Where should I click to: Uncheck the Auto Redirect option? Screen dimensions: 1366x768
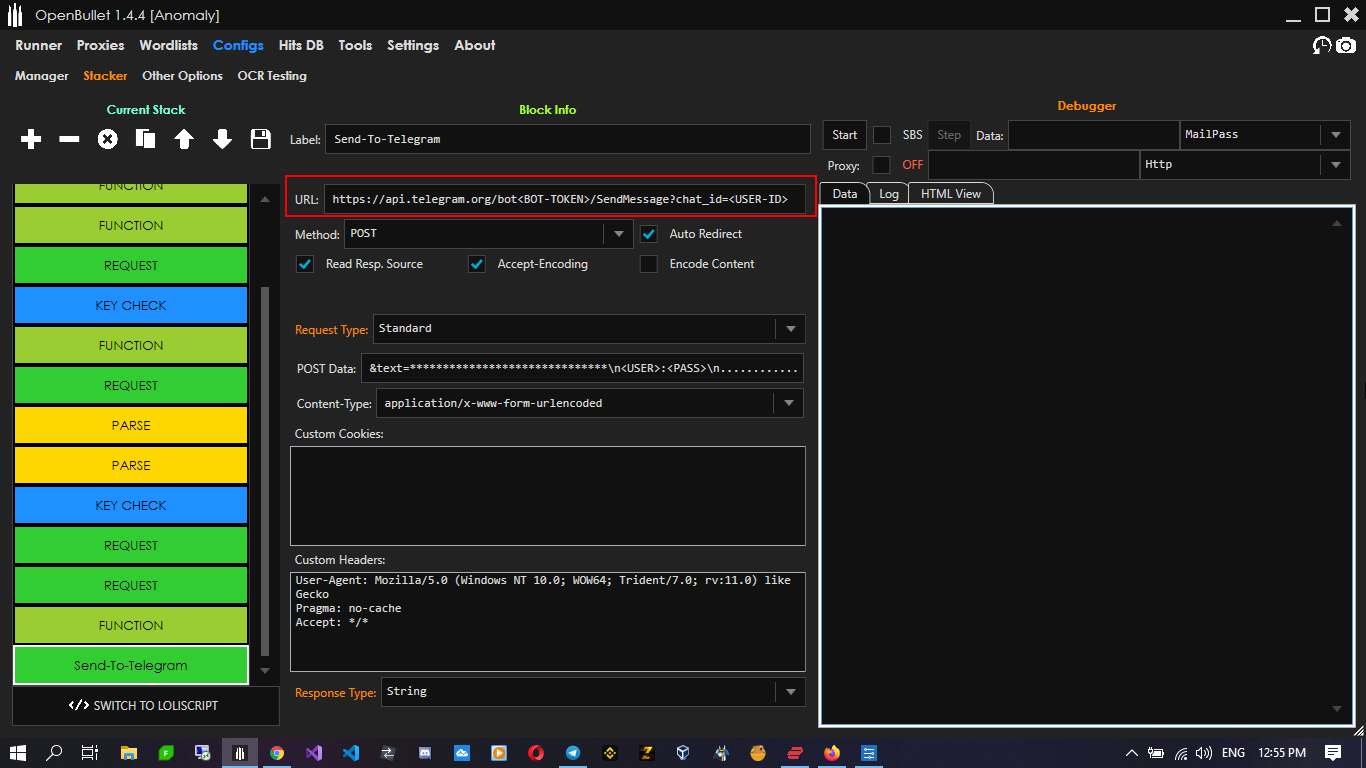(650, 234)
